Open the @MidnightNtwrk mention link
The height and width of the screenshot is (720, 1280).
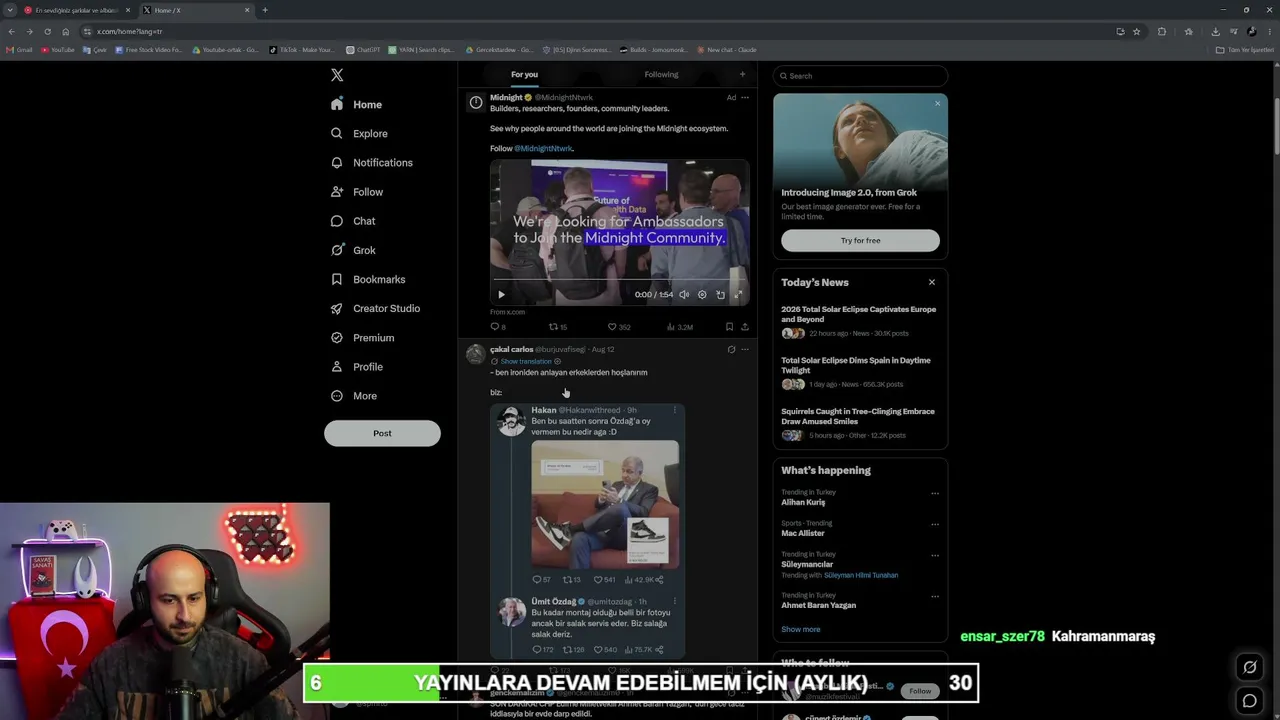click(543, 148)
